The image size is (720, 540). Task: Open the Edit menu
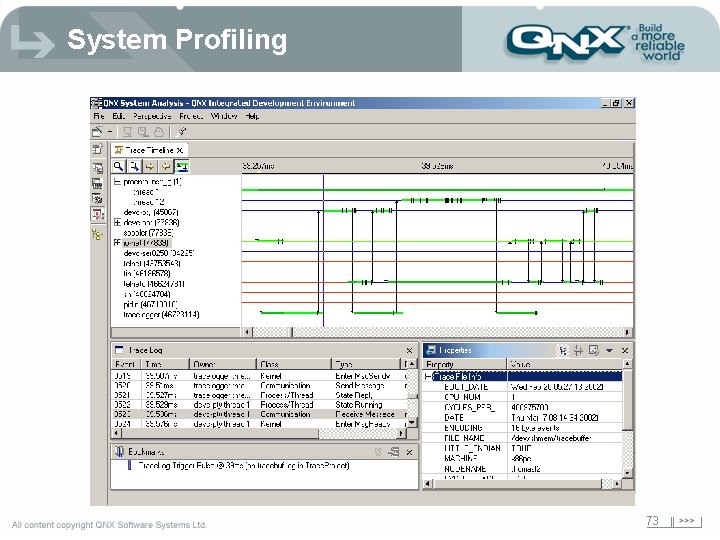click(118, 116)
